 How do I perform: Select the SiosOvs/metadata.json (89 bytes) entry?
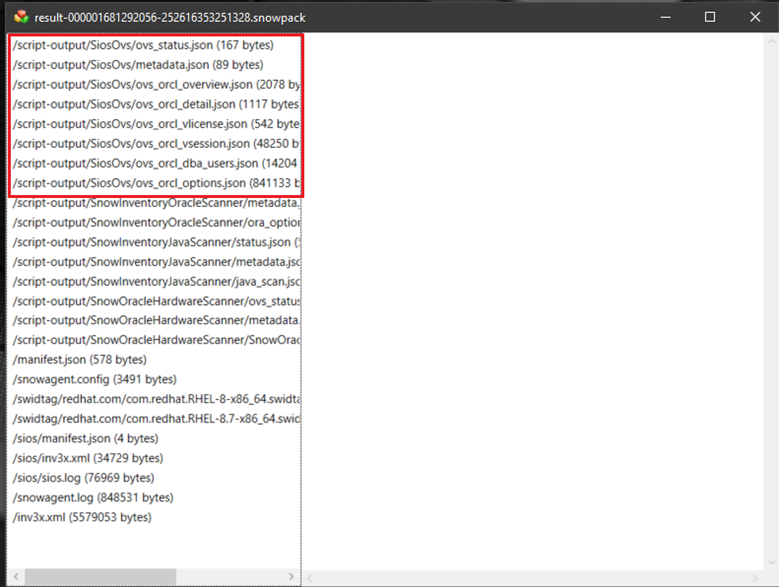pyautogui.click(x=138, y=65)
